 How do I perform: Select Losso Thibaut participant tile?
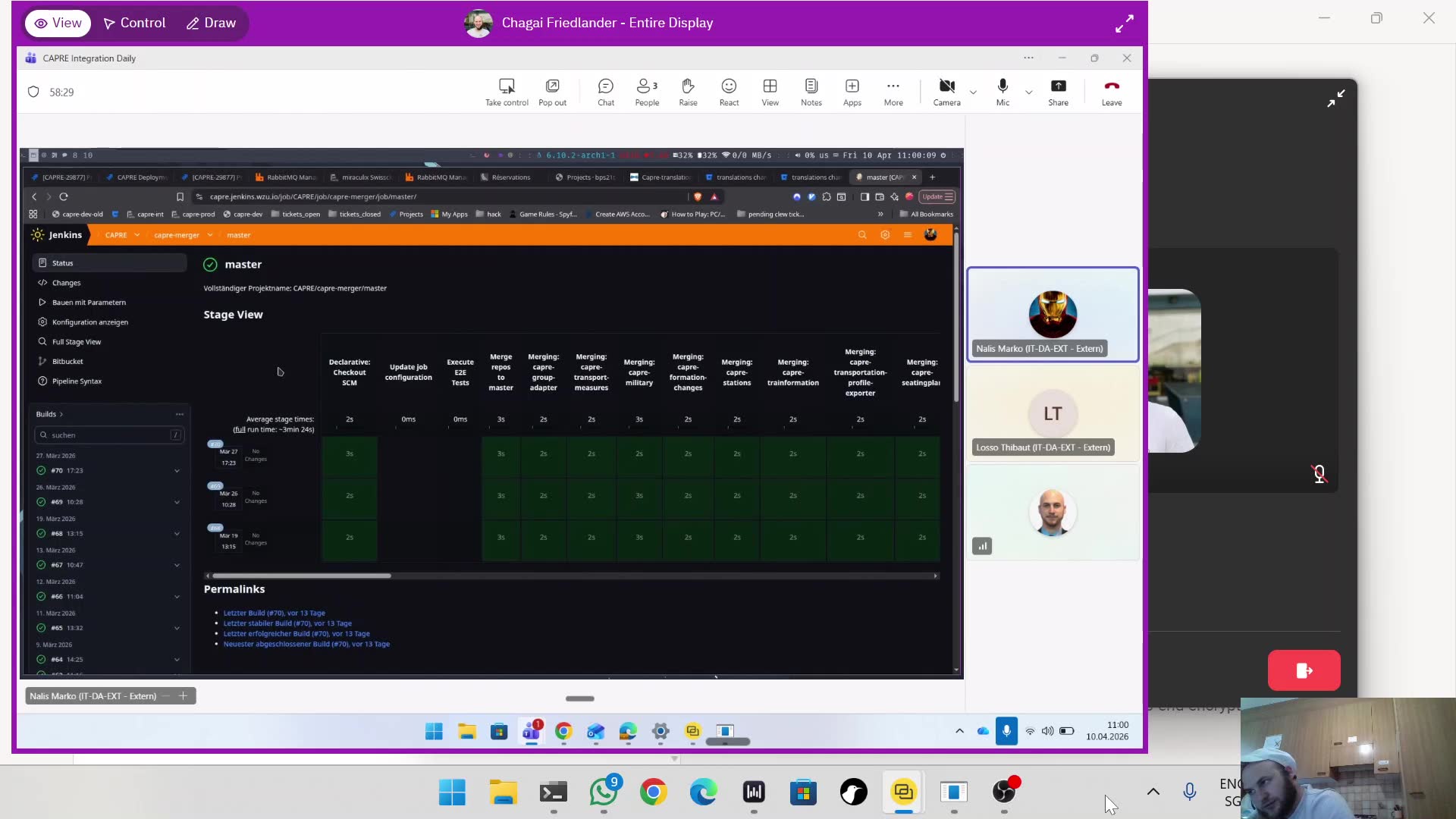[x=1053, y=413]
